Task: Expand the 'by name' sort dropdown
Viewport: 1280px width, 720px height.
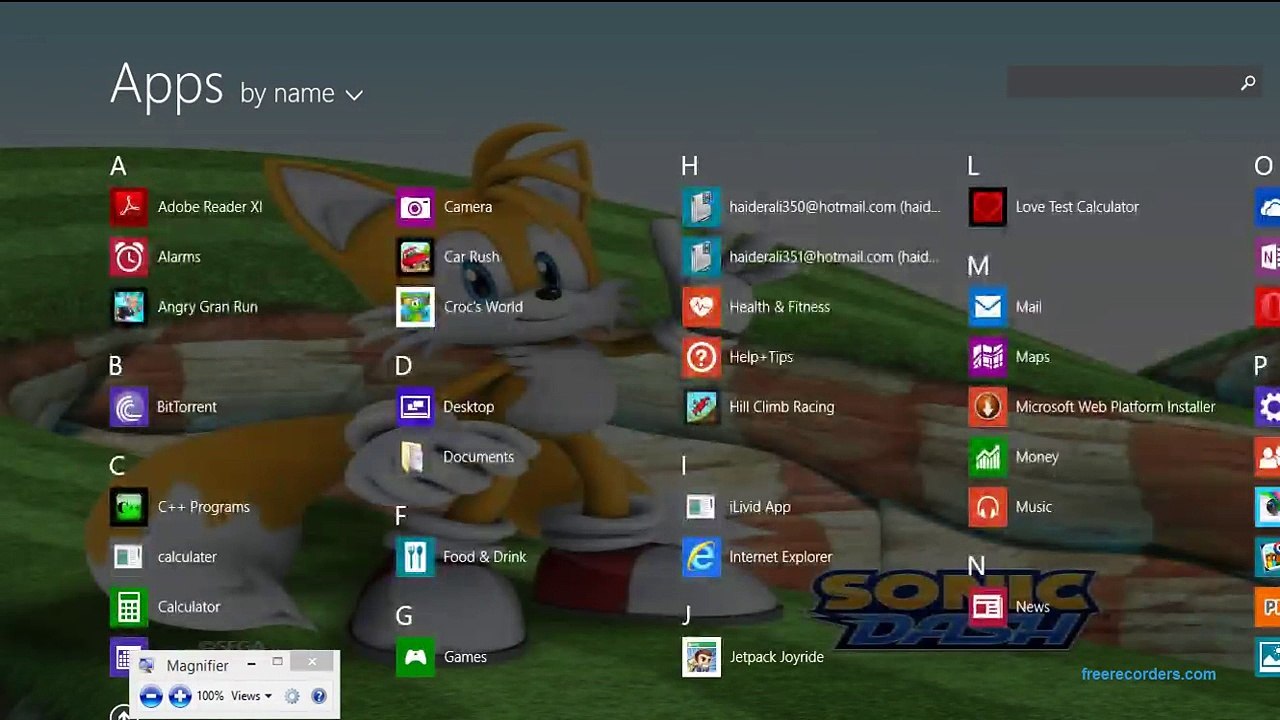Action: coord(301,94)
